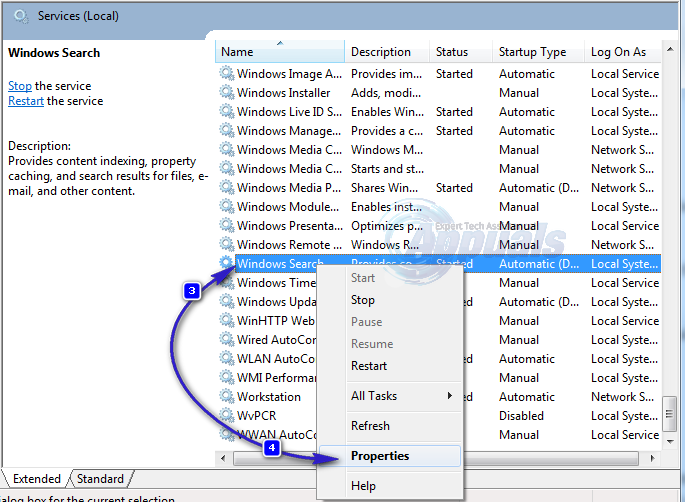Image resolution: width=685 pixels, height=502 pixels.
Task: Click the 'Starts and st...' description cell
Action: pos(387,169)
